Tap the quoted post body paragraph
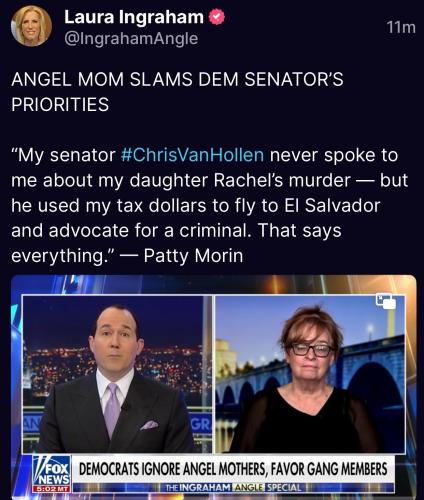This screenshot has width=424, height=500. (x=209, y=206)
